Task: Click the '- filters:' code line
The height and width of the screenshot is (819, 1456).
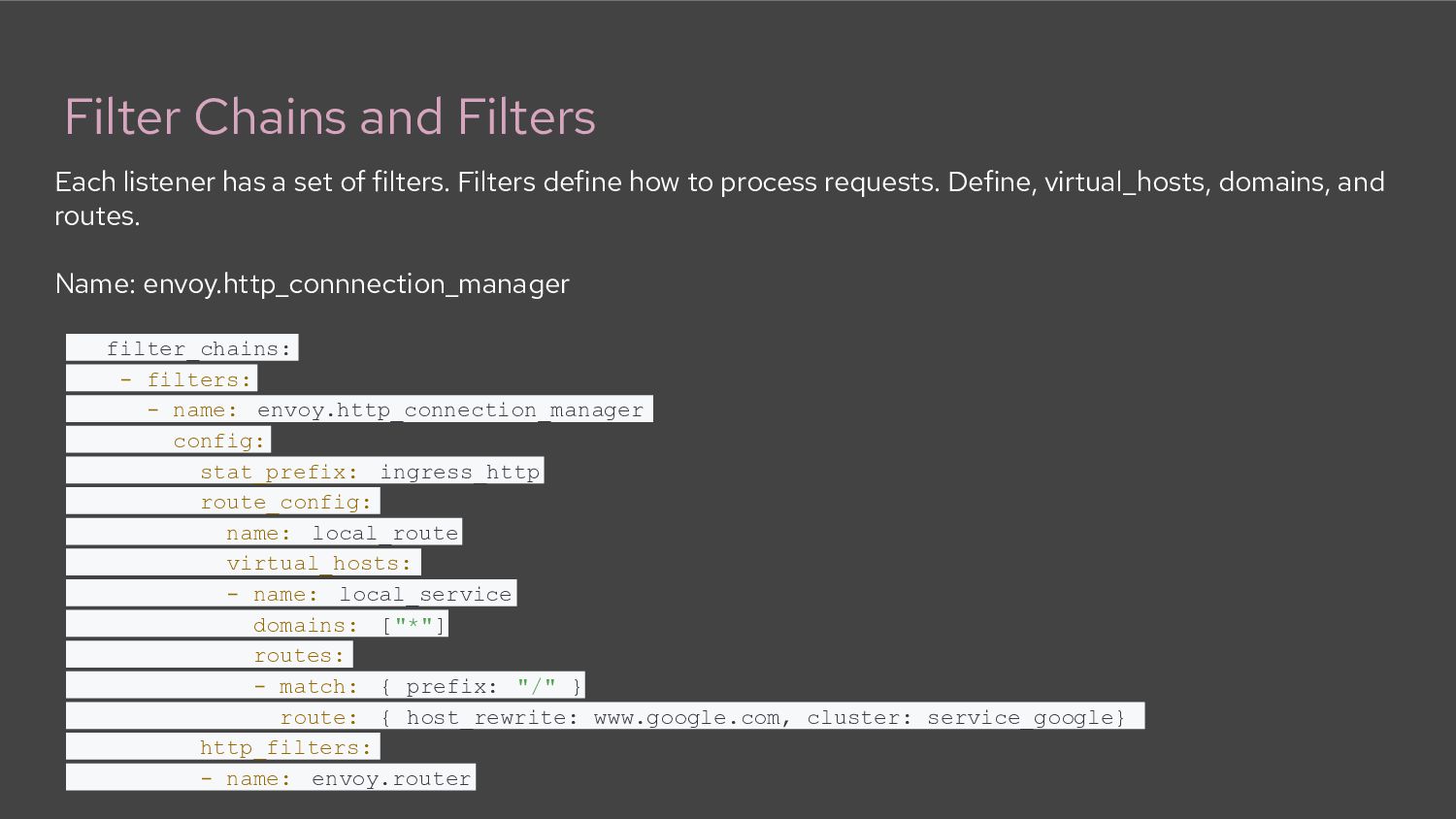Action: tap(161, 379)
